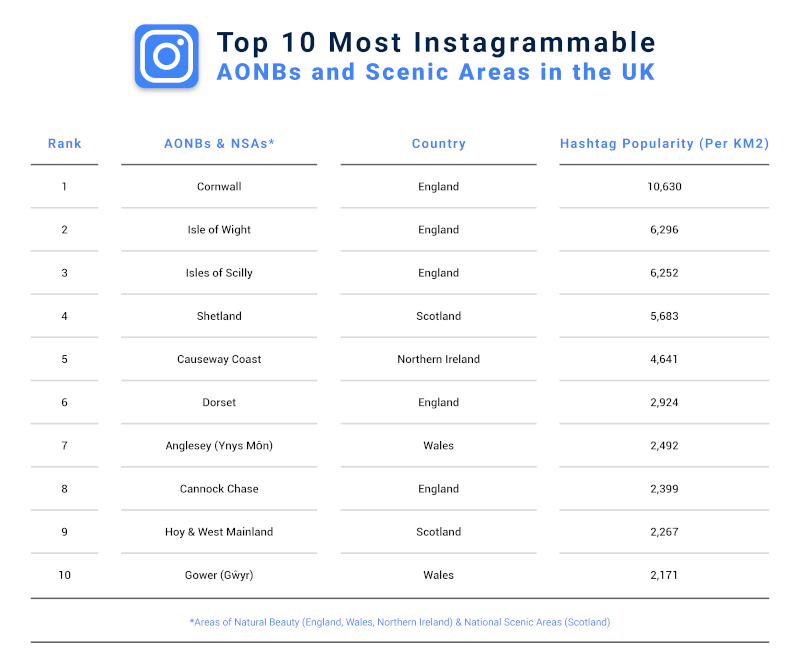Select the Cornwall entry in the table
Screen dimensions: 800x667
[219, 186]
